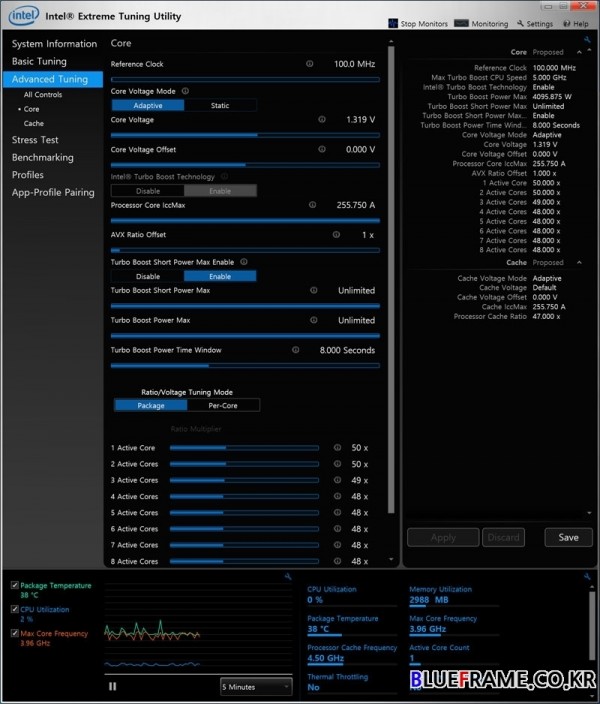Click the wrench icon above the monitor values panel

tap(587, 576)
